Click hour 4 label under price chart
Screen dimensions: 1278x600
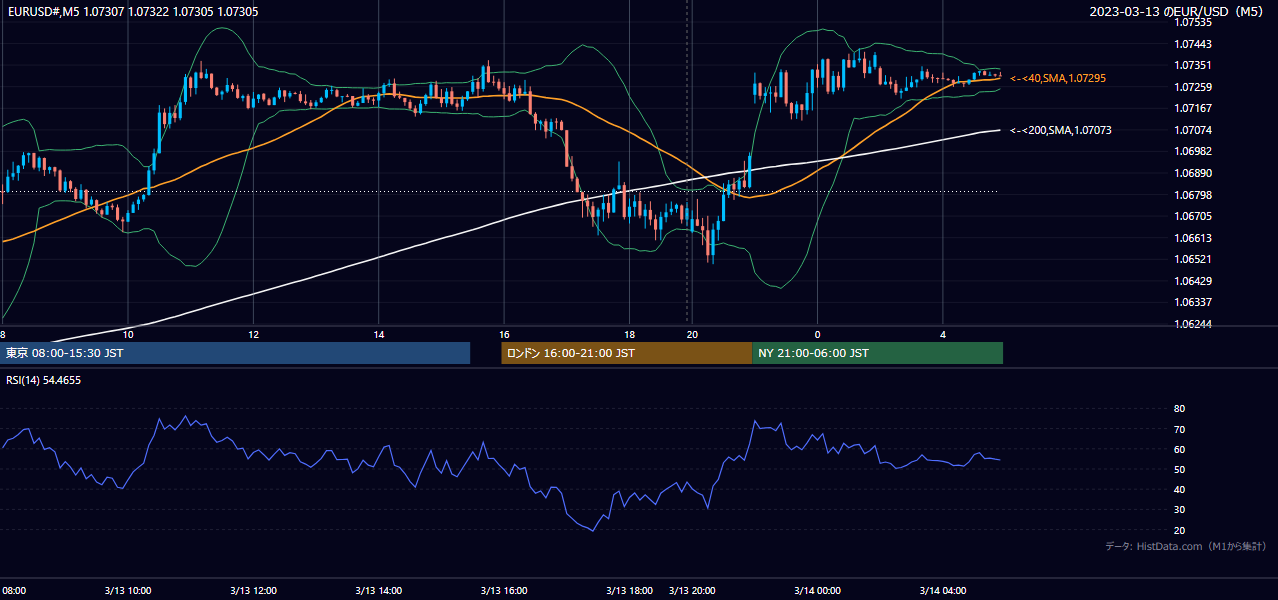tap(943, 334)
